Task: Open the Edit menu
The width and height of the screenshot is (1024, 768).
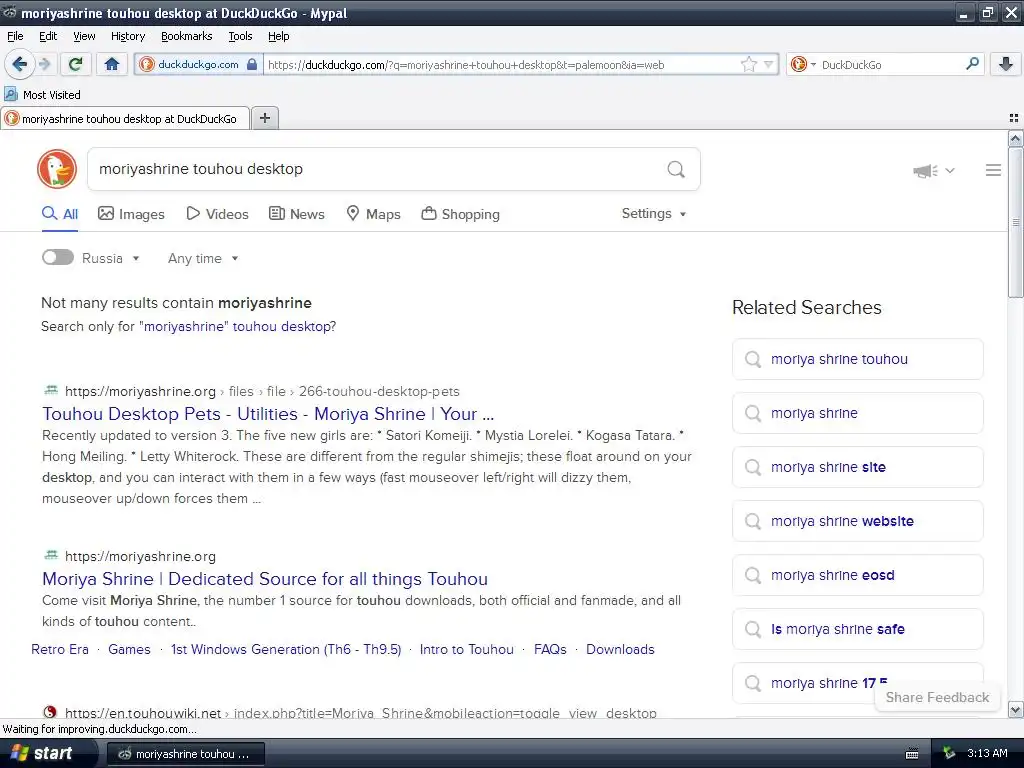Action: point(48,36)
